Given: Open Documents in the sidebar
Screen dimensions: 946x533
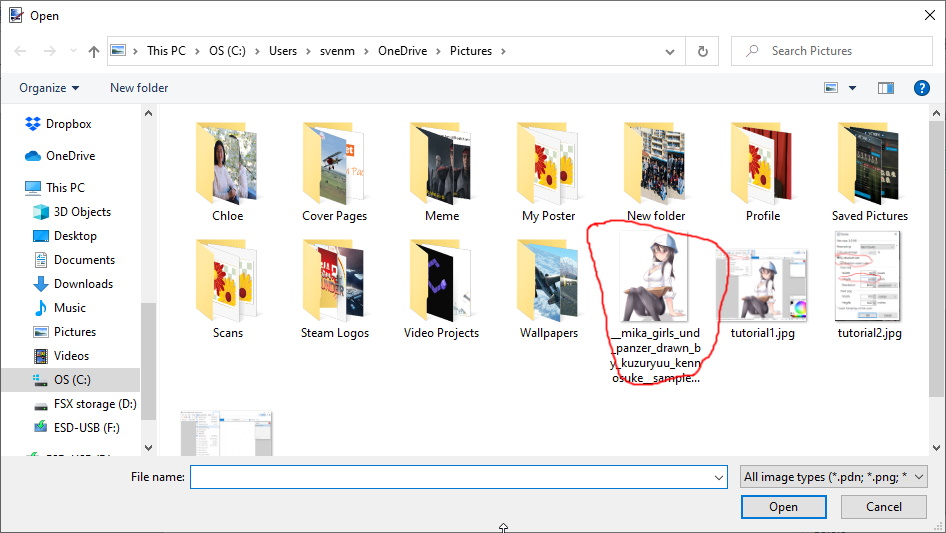Looking at the screenshot, I should [74, 260].
